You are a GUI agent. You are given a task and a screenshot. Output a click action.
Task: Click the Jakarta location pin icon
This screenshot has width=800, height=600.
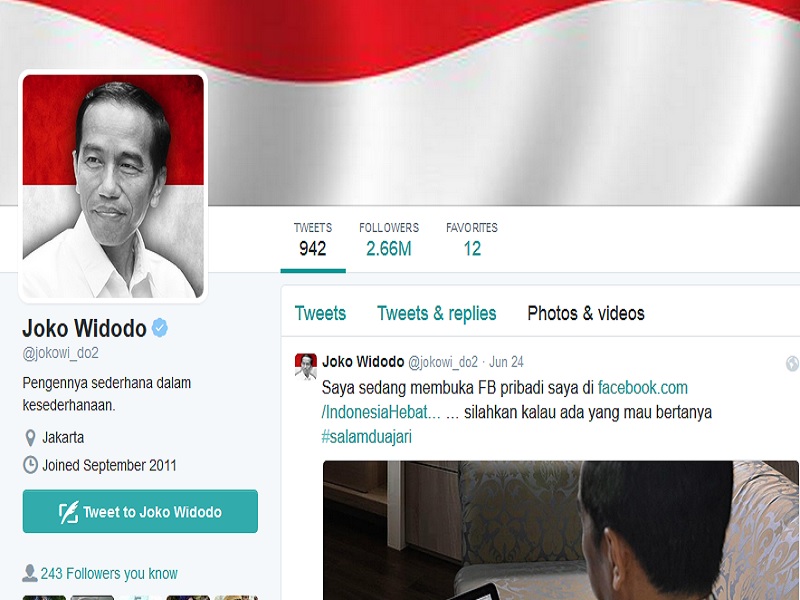tap(30, 438)
